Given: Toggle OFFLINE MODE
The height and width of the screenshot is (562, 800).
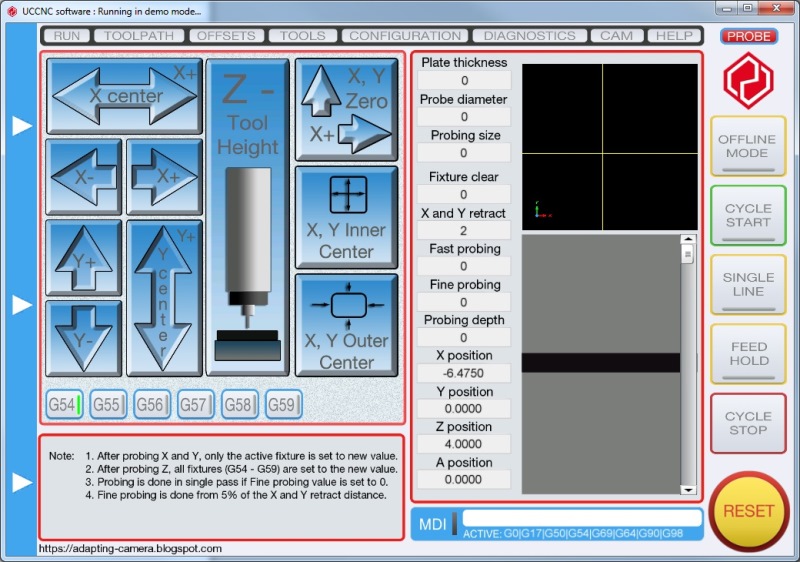Looking at the screenshot, I should tap(747, 146).
